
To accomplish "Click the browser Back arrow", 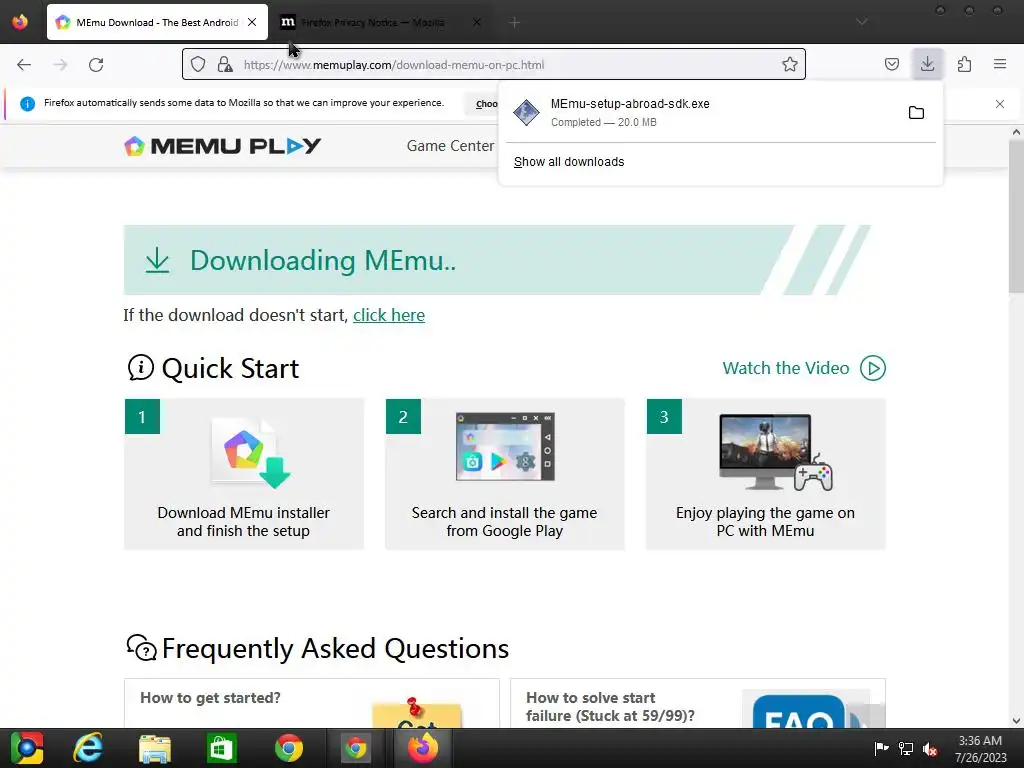I will [24, 65].
